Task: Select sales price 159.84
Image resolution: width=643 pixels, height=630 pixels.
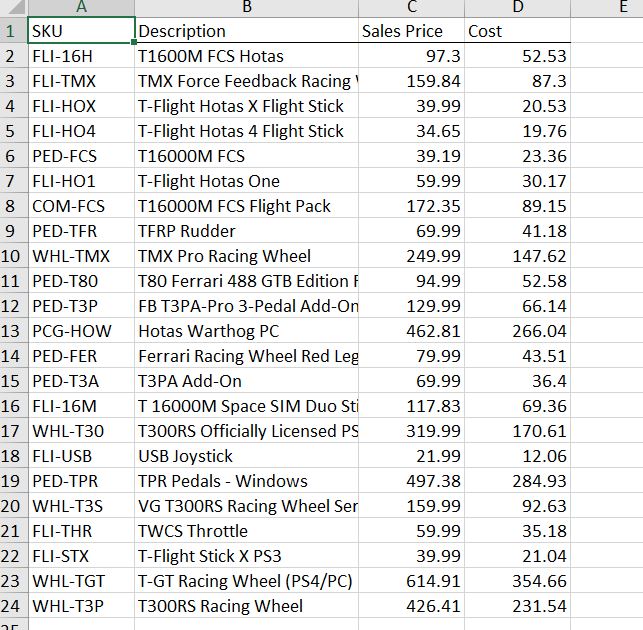Action: (411, 81)
